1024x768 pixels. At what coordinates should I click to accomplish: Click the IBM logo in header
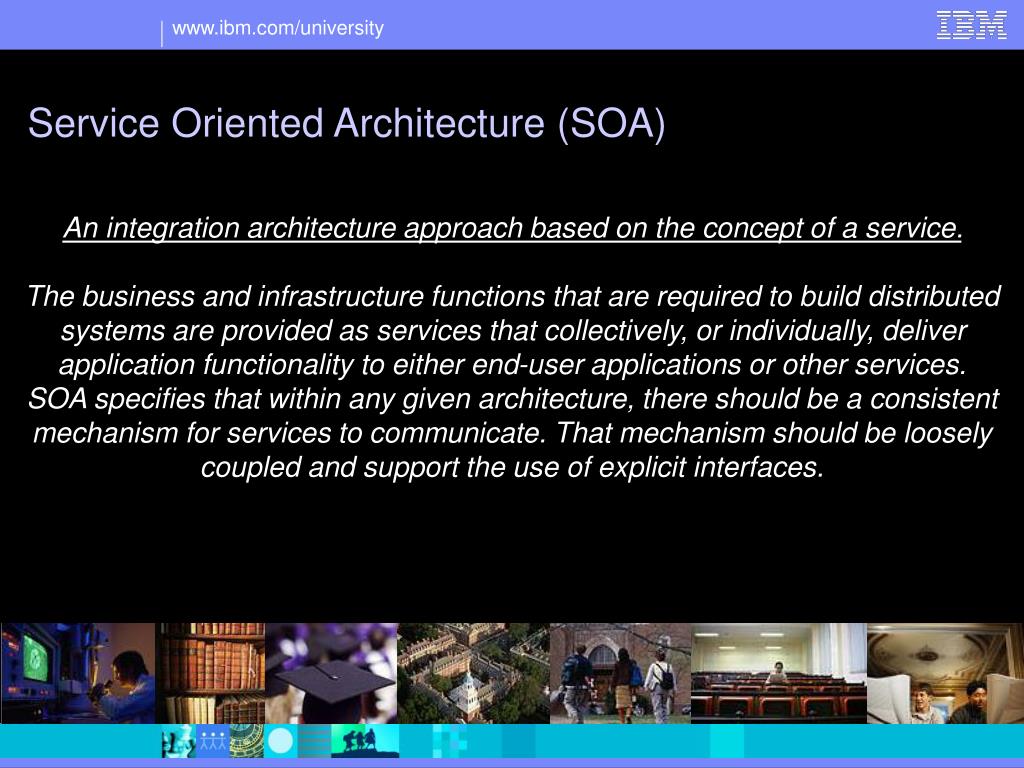point(971,25)
